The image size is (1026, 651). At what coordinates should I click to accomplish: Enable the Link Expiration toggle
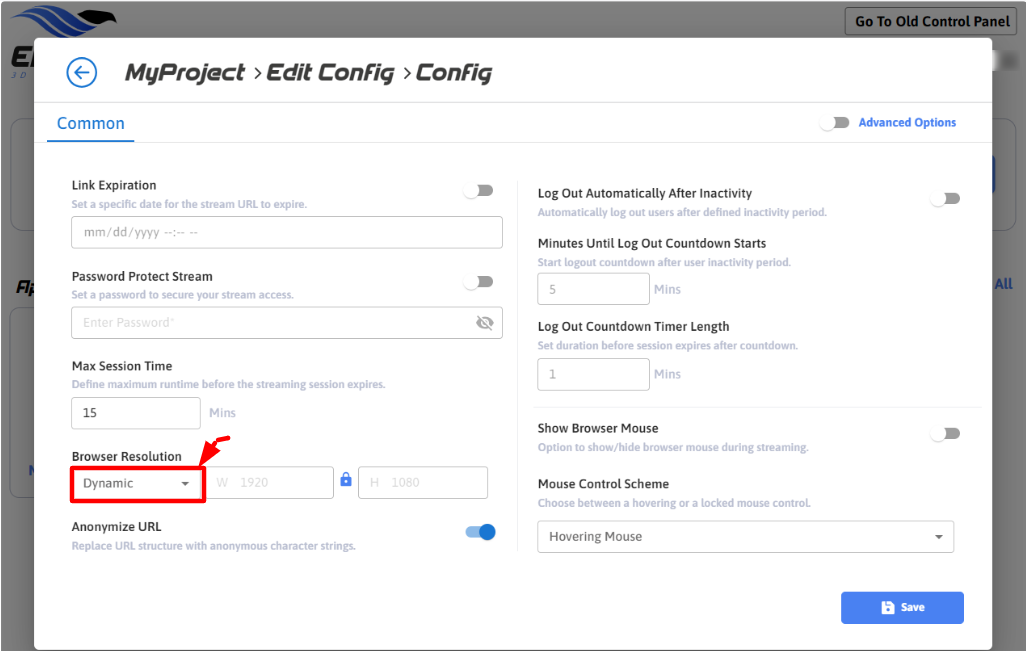click(x=479, y=191)
